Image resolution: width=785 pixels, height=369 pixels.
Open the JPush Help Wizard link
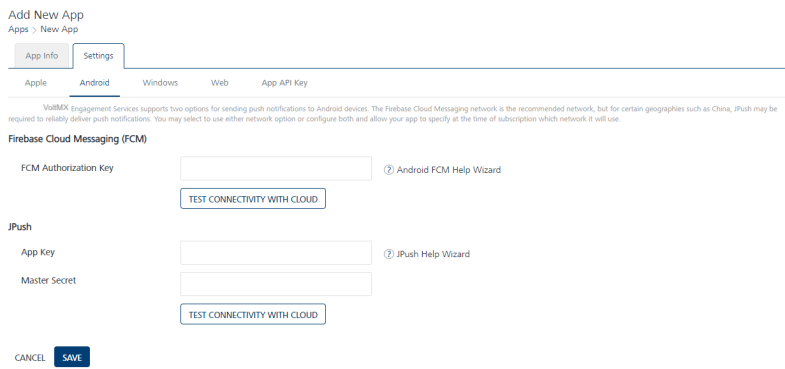433,254
